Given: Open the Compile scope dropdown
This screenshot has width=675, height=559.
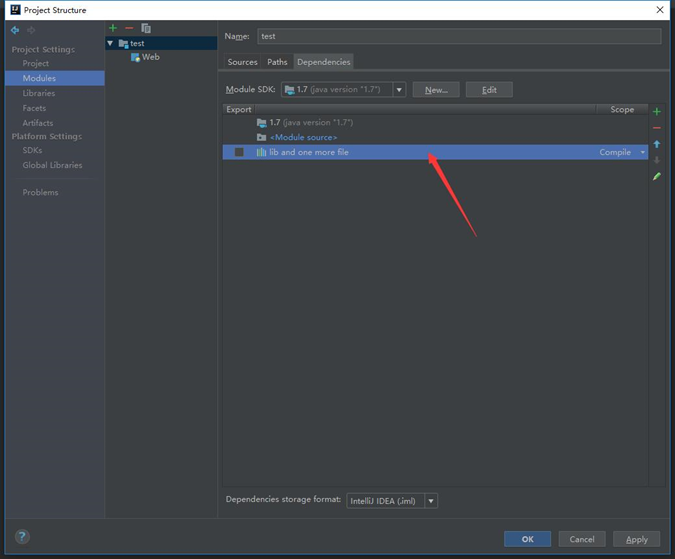Looking at the screenshot, I should pyautogui.click(x=643, y=152).
